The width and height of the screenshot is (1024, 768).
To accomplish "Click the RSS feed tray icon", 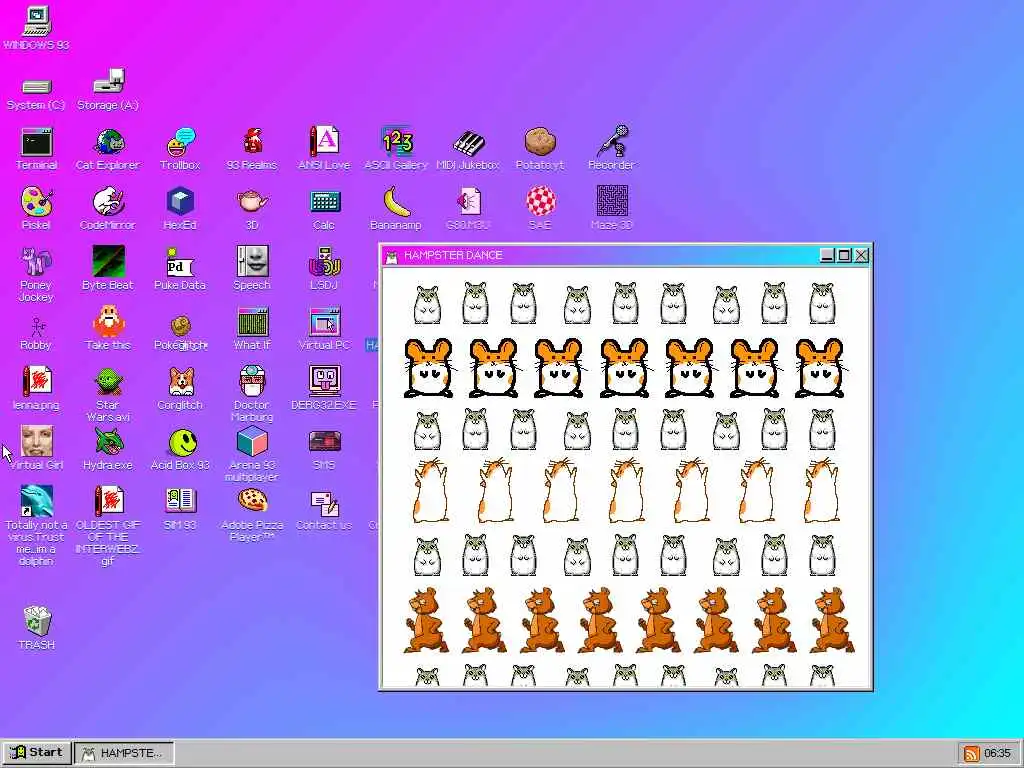I will (970, 754).
